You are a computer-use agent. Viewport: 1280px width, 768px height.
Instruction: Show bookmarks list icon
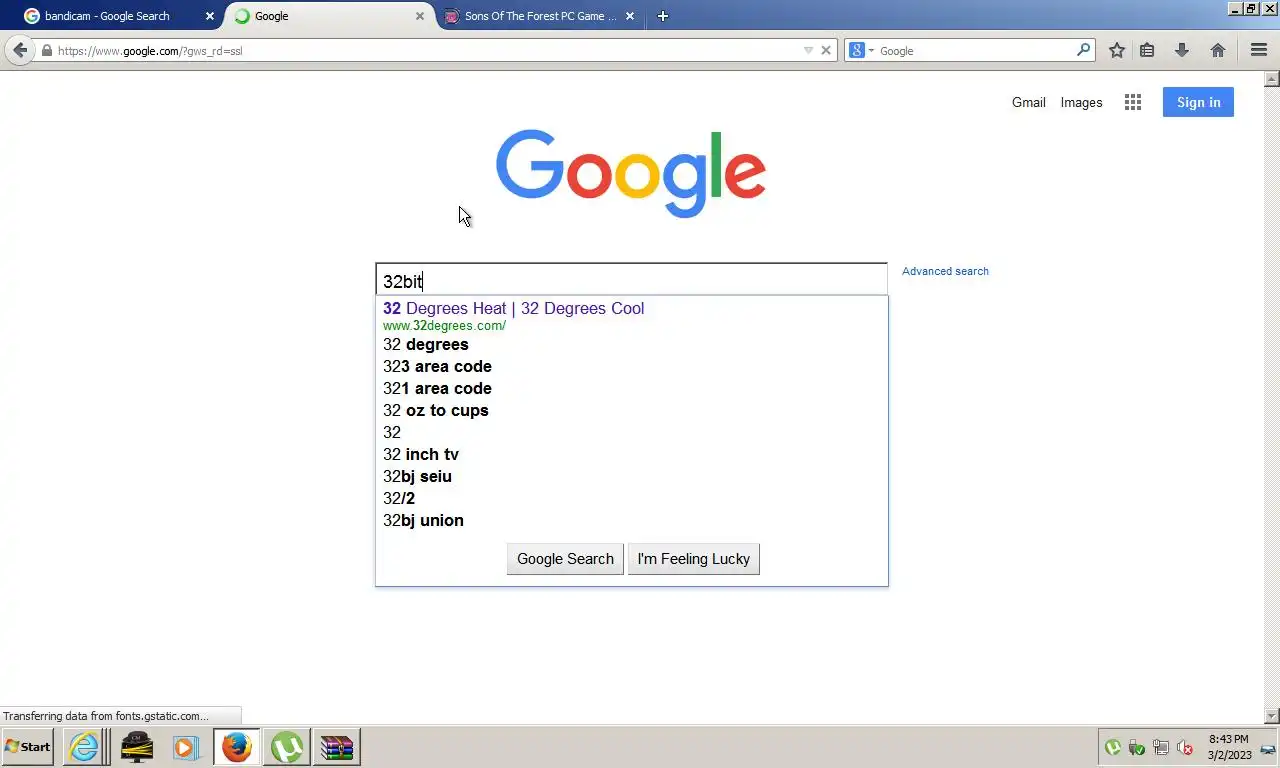tap(1147, 50)
